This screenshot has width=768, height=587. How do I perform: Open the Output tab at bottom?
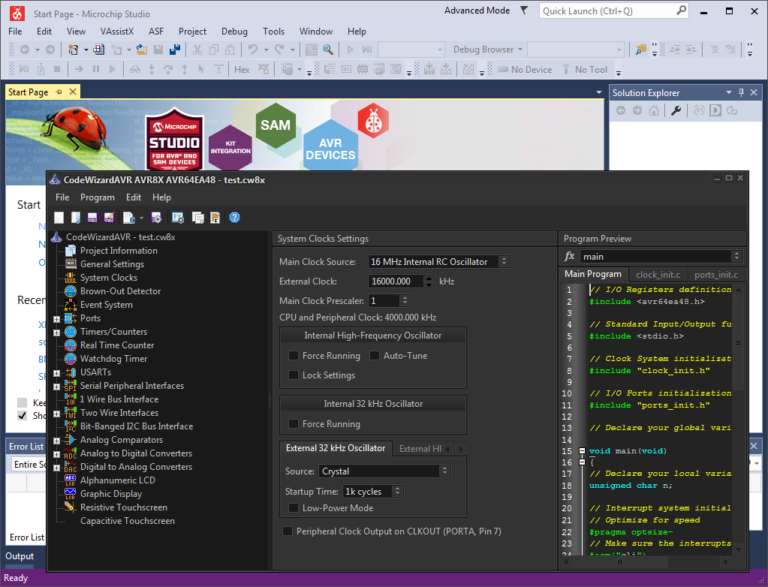pos(20,556)
